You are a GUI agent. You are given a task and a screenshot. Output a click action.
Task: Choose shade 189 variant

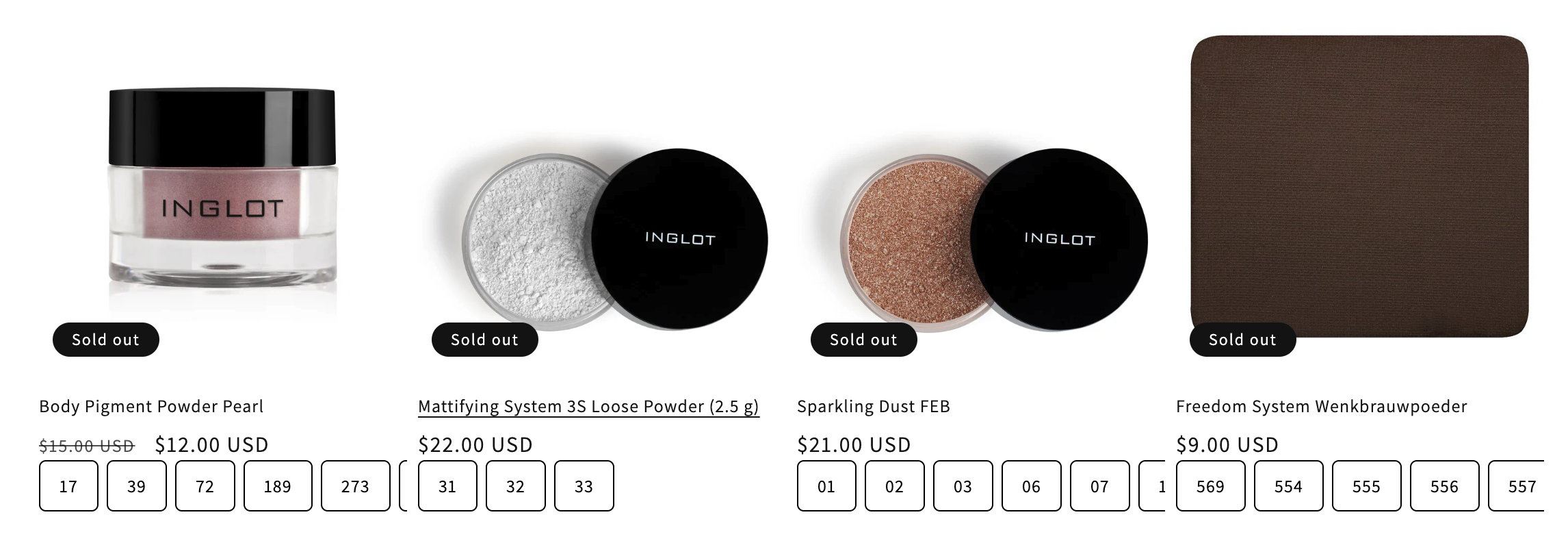tap(277, 486)
